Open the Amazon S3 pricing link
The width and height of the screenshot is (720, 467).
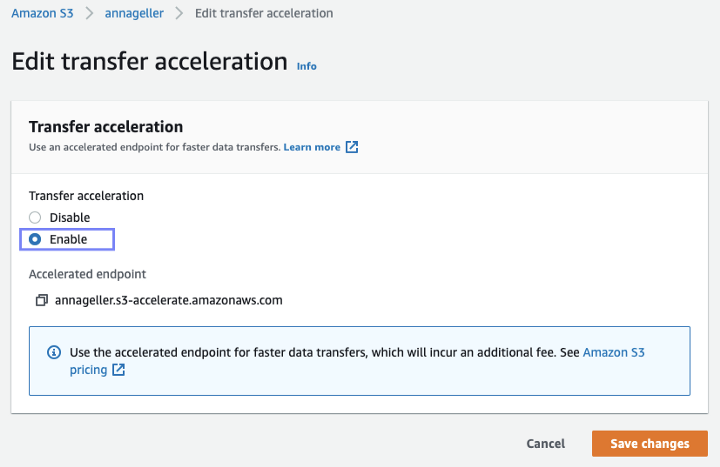(620, 353)
